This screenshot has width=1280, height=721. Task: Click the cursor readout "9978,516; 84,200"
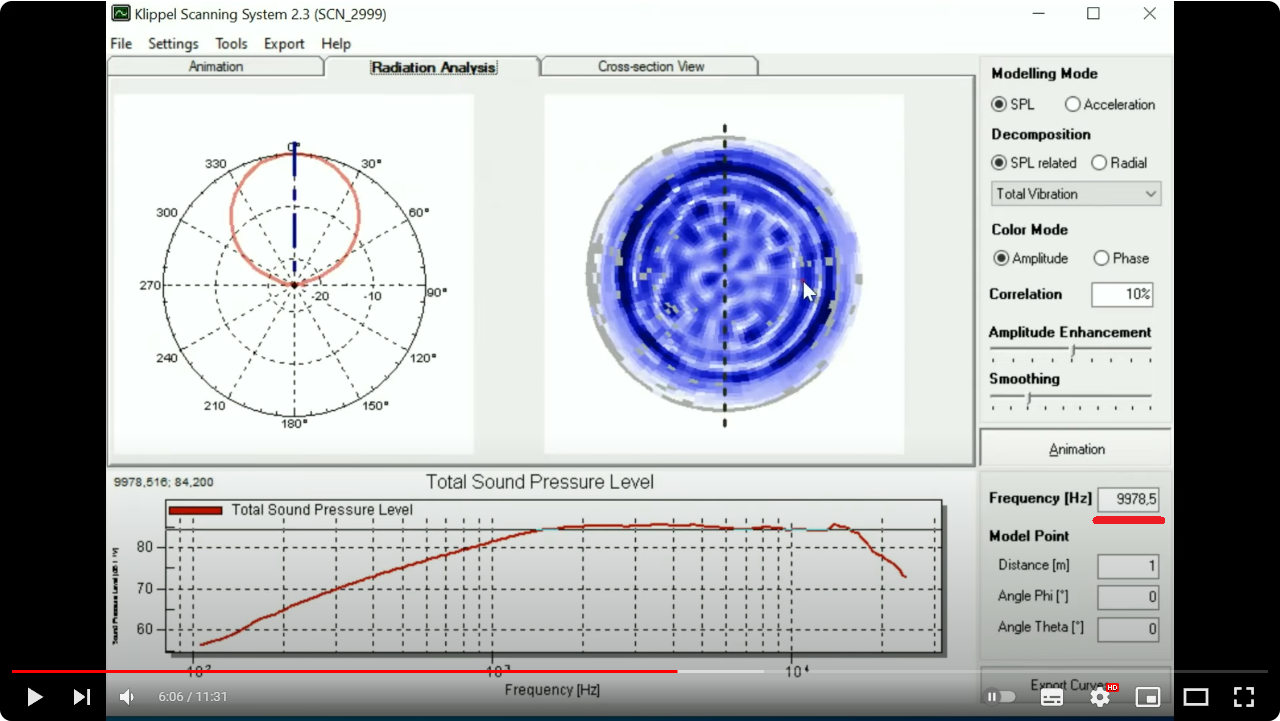(x=164, y=482)
